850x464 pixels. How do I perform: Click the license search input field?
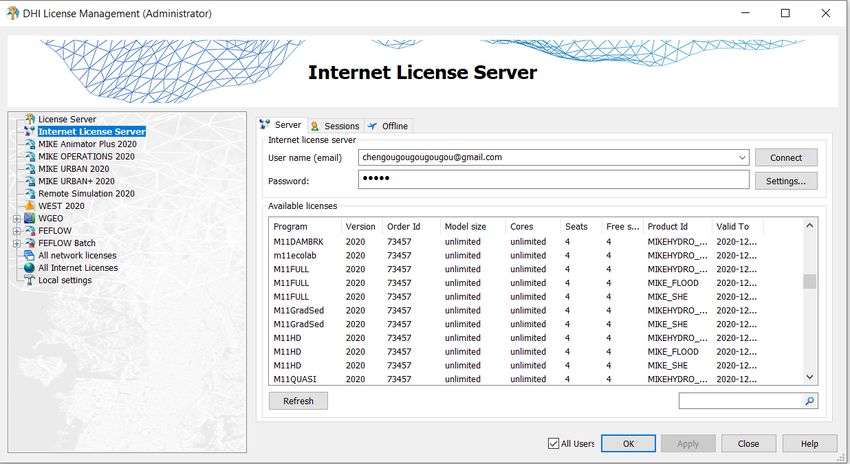click(741, 401)
